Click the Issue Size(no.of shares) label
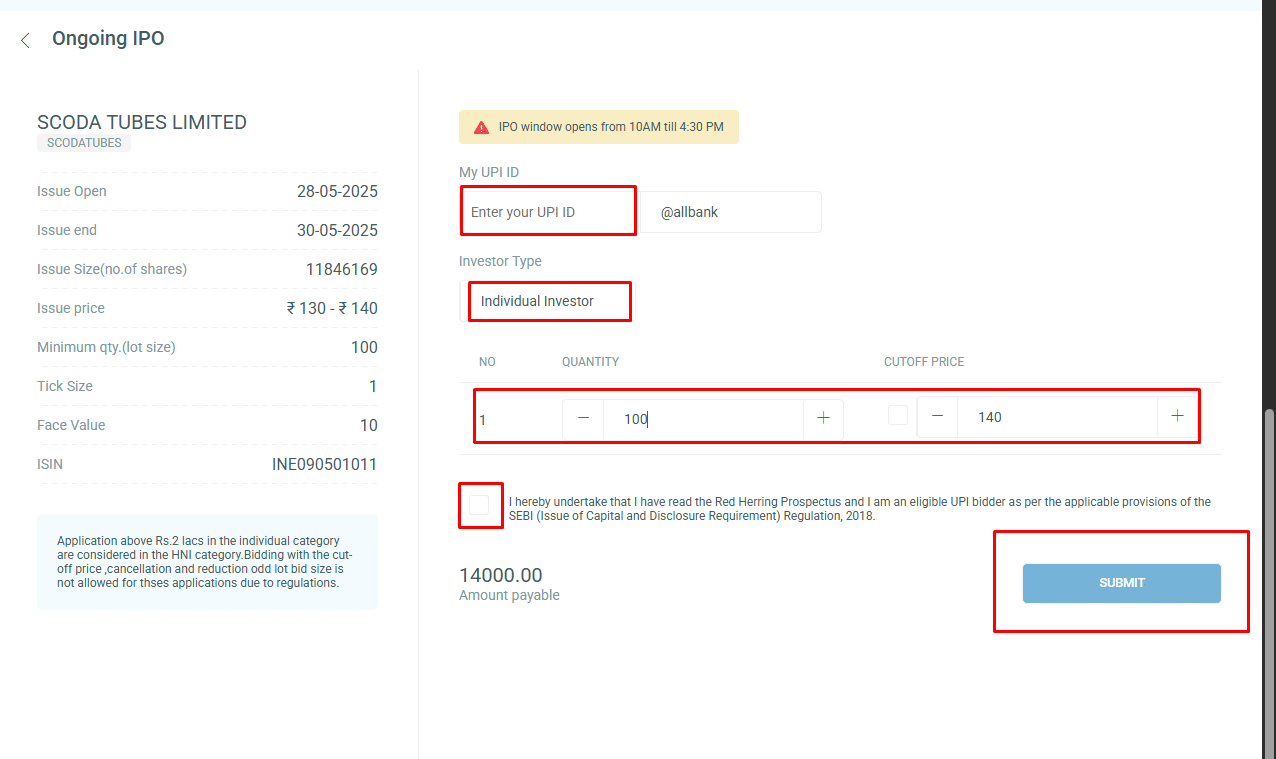 (112, 269)
